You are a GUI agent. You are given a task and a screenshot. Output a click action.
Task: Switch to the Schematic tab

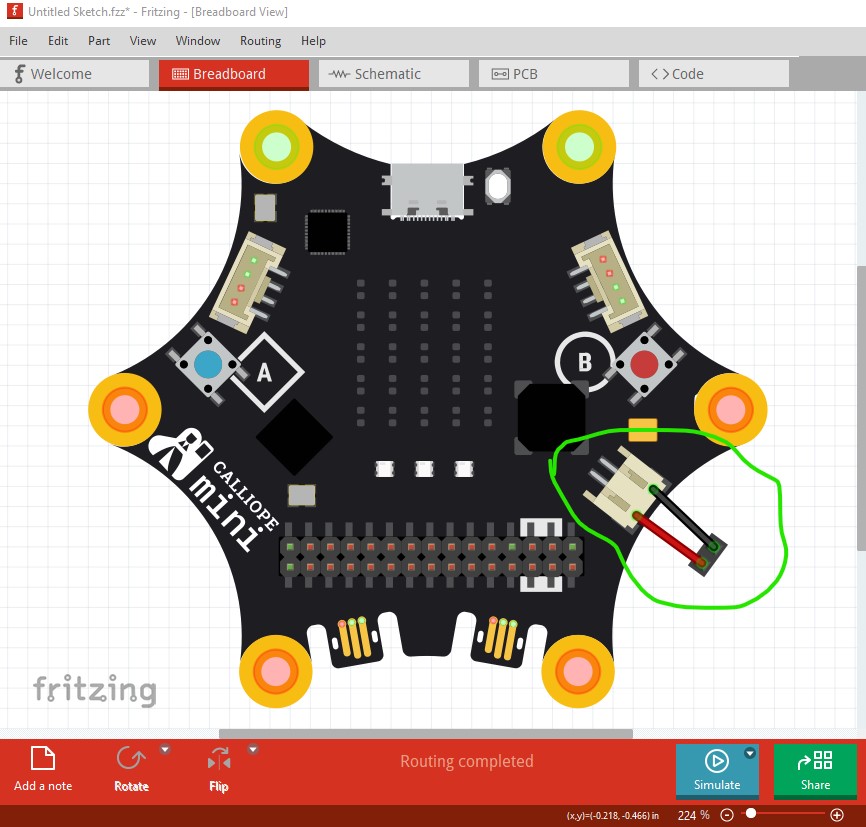[394, 74]
